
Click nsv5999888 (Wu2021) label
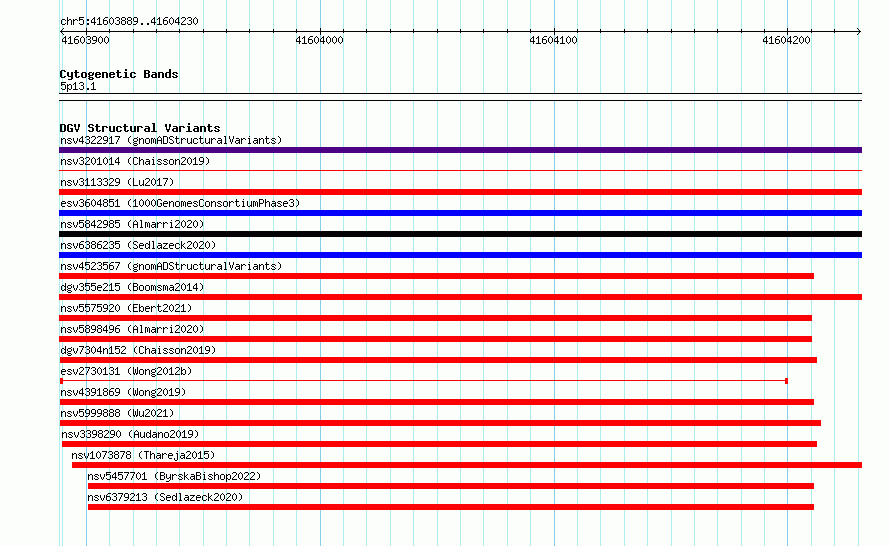point(117,413)
